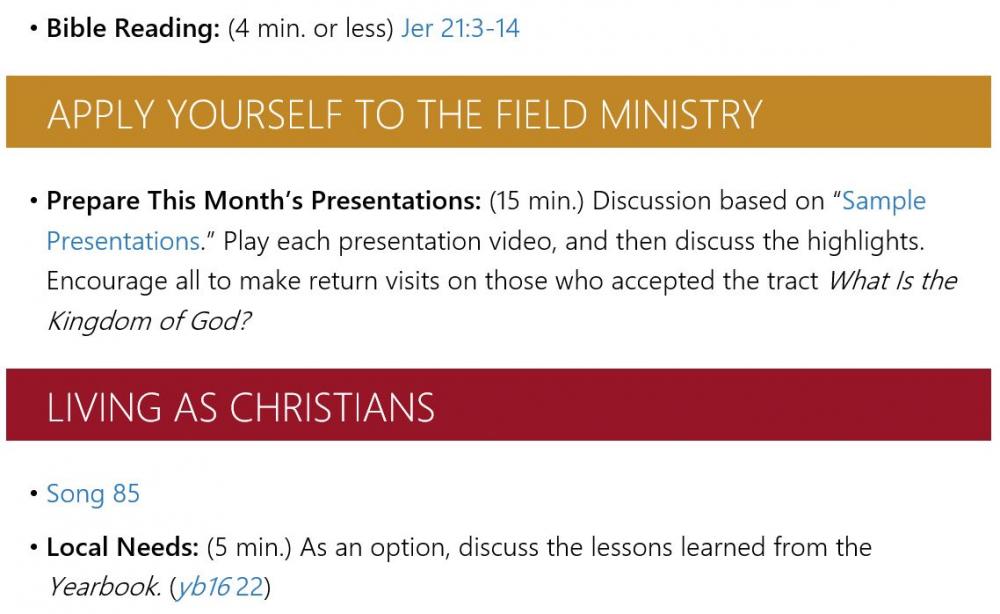The width and height of the screenshot is (1000, 614).
Task: Open the Song 85 link
Action: 93,494
